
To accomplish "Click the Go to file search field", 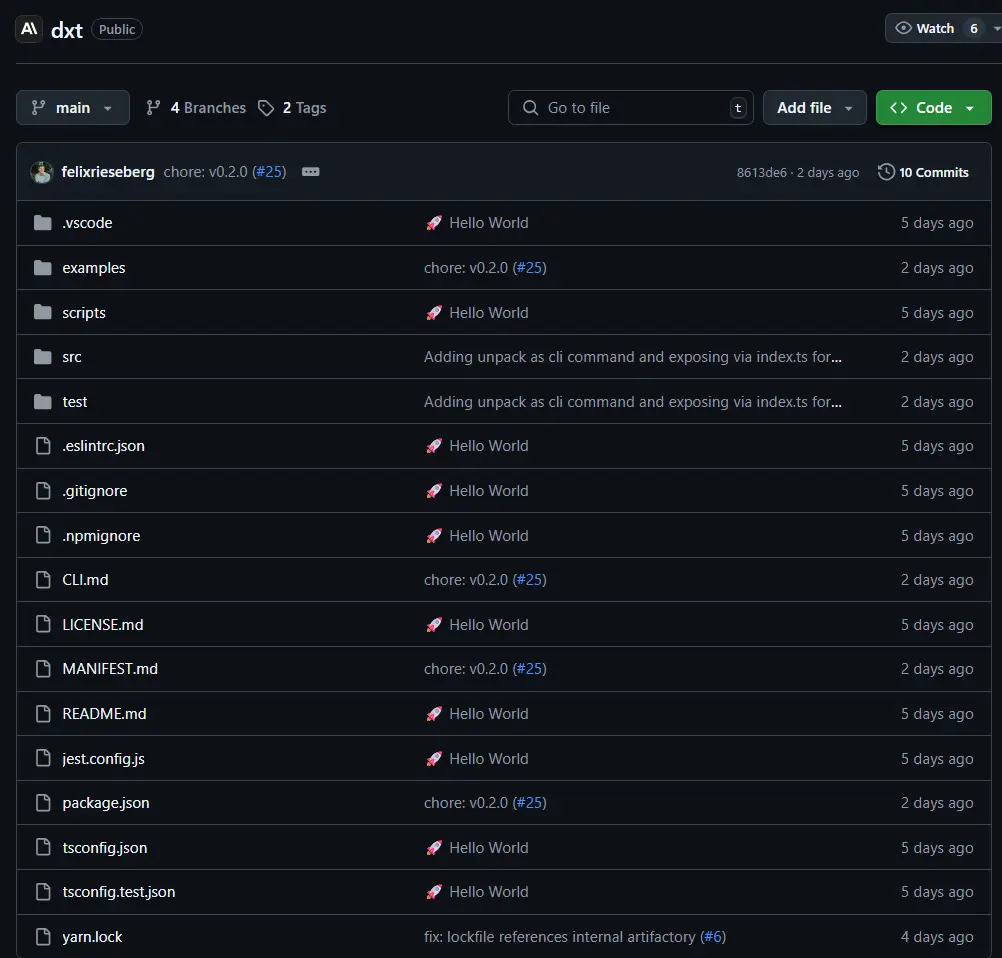I will click(630, 108).
